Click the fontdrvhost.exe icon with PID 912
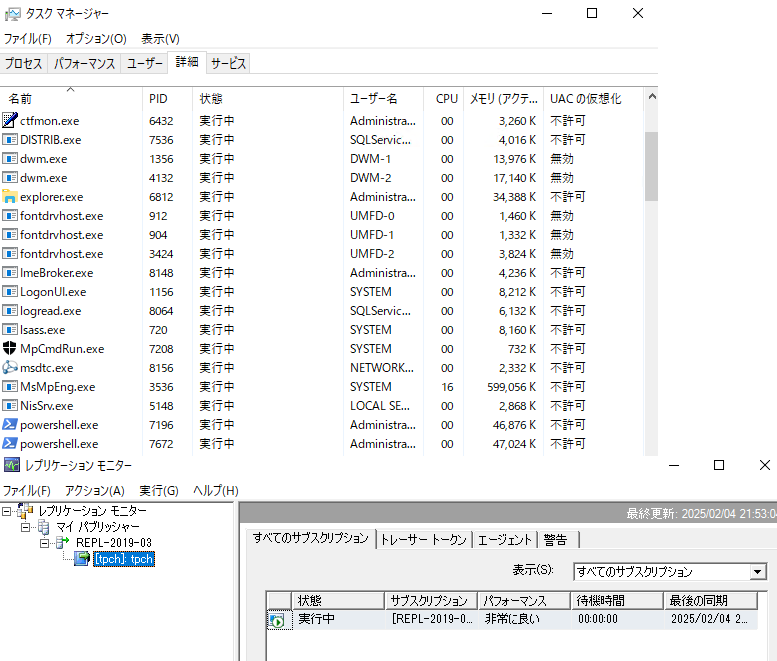This screenshot has width=777, height=661. point(9,216)
